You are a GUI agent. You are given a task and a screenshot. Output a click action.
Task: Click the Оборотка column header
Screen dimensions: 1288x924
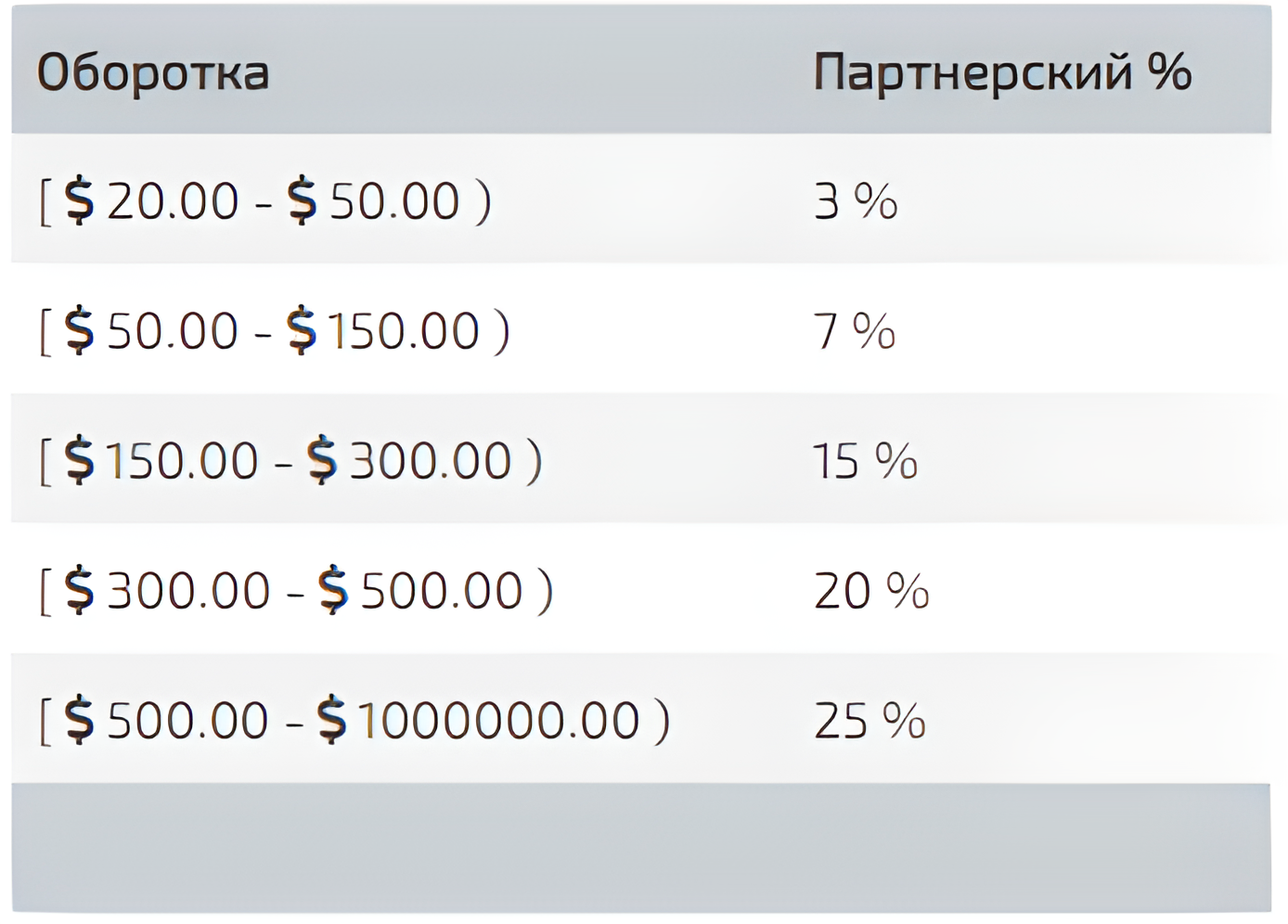[153, 73]
